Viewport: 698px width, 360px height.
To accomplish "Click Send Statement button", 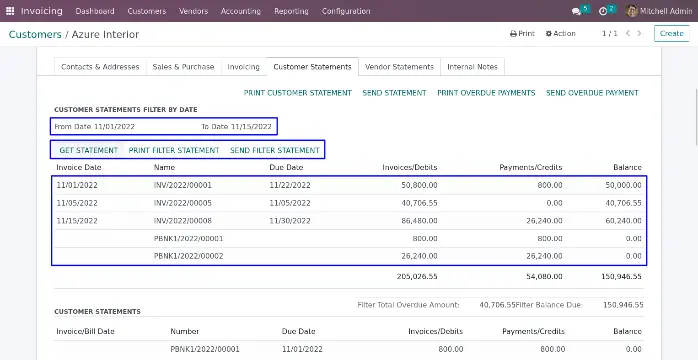I will pos(394,93).
